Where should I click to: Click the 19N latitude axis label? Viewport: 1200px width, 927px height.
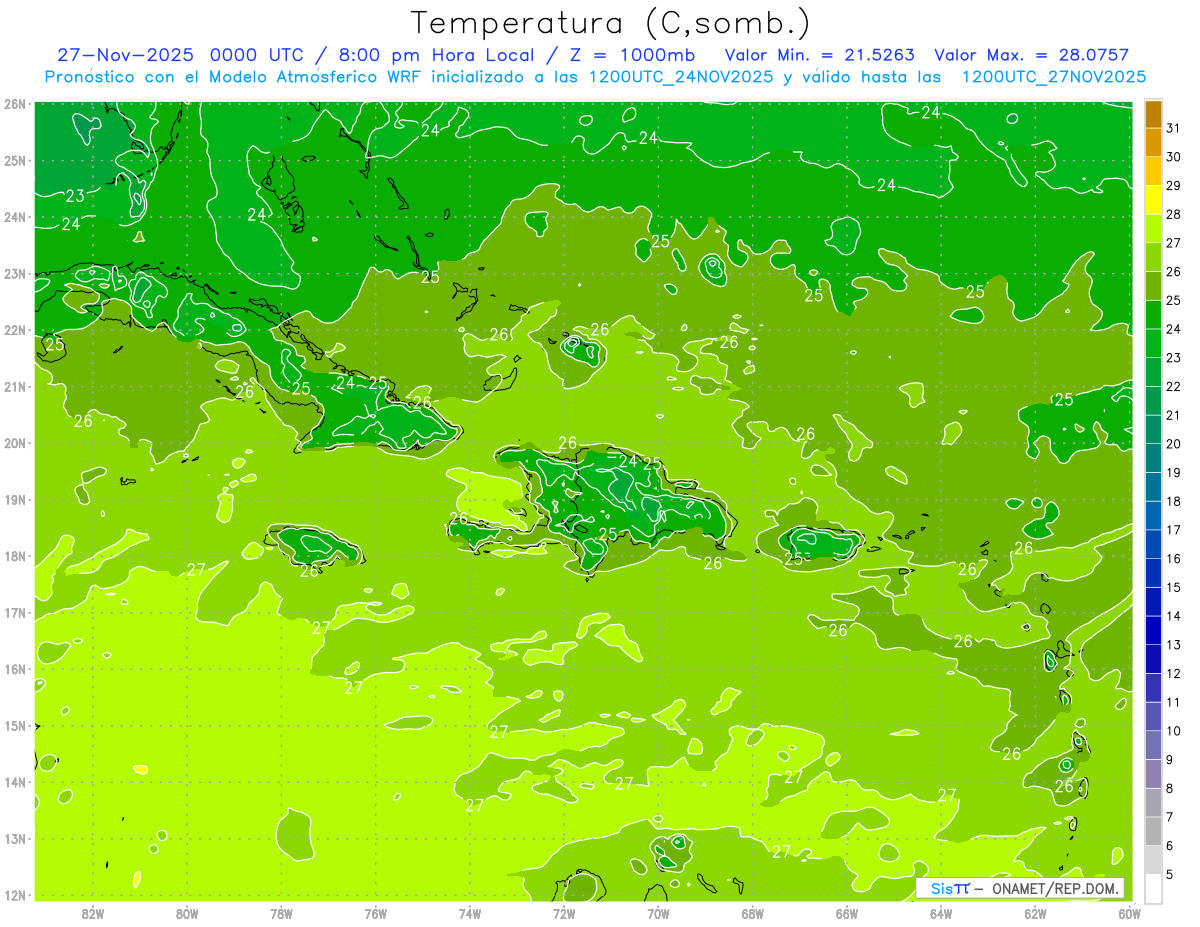click(15, 499)
